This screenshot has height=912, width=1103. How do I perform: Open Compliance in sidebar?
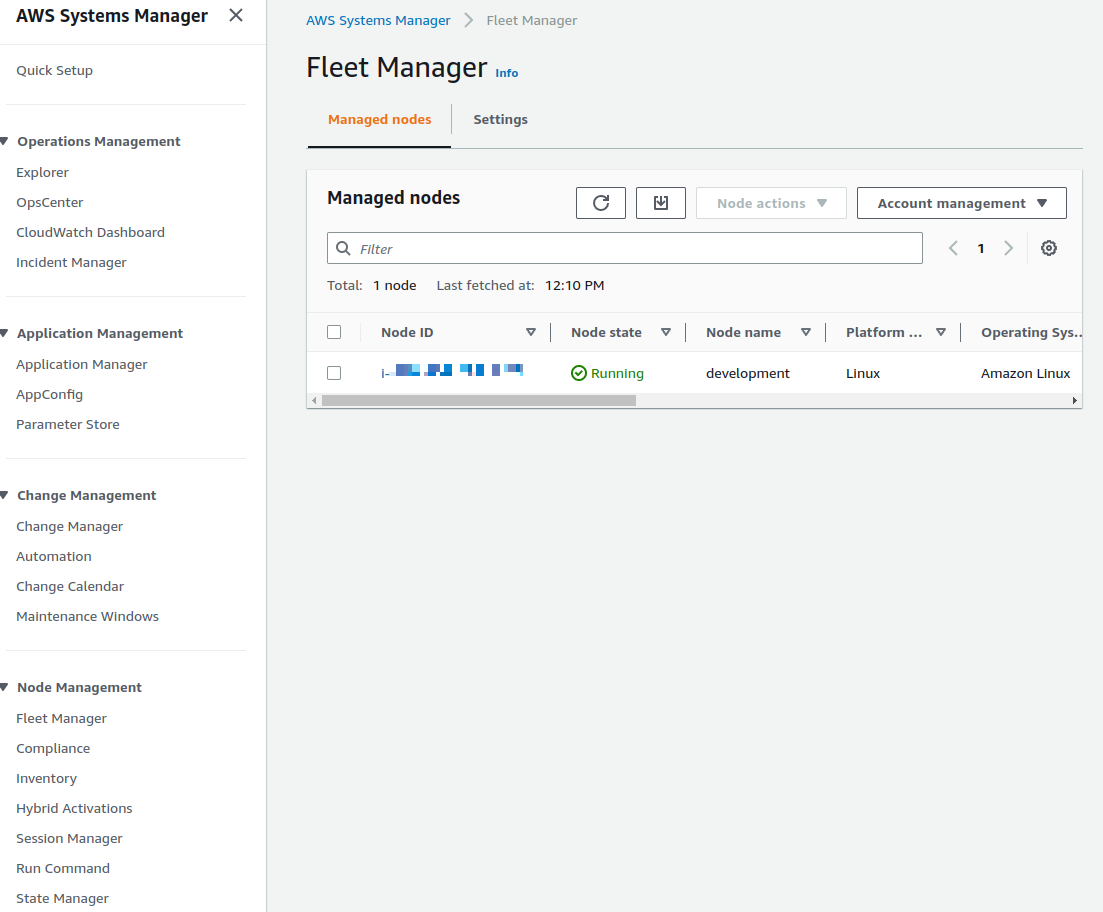point(53,749)
